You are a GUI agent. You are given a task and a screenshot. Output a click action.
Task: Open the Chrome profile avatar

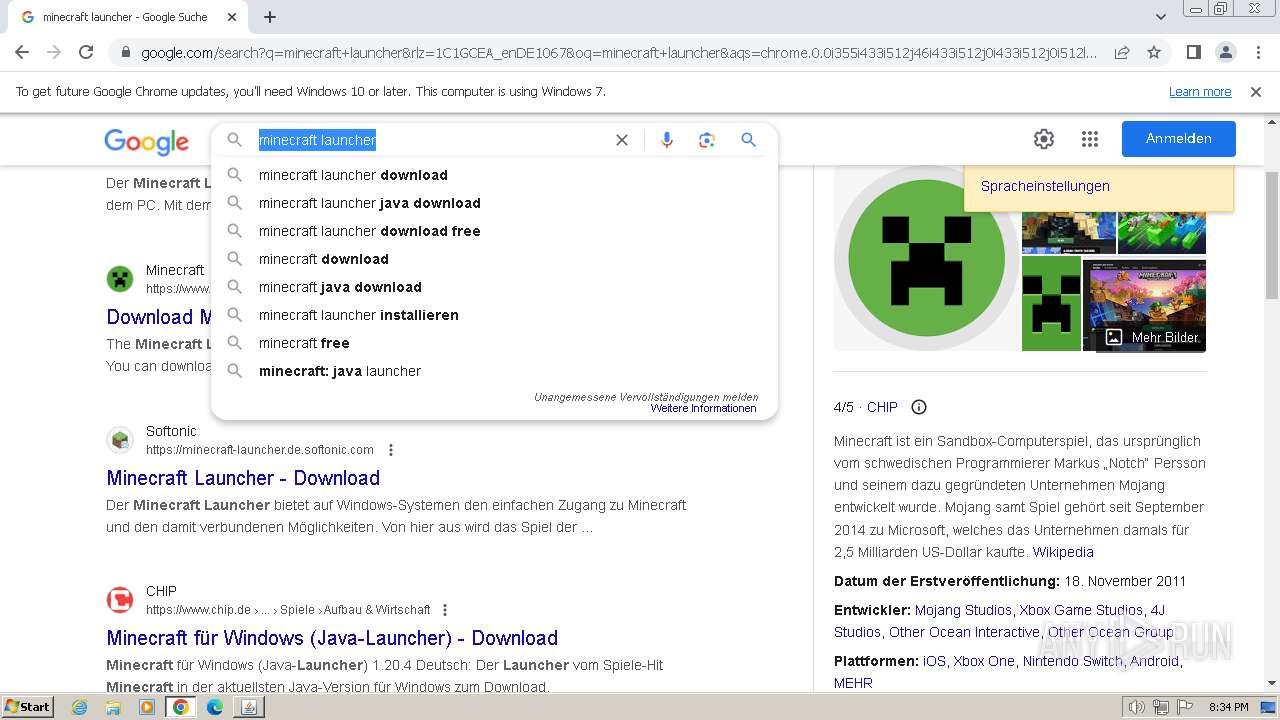(x=1226, y=52)
